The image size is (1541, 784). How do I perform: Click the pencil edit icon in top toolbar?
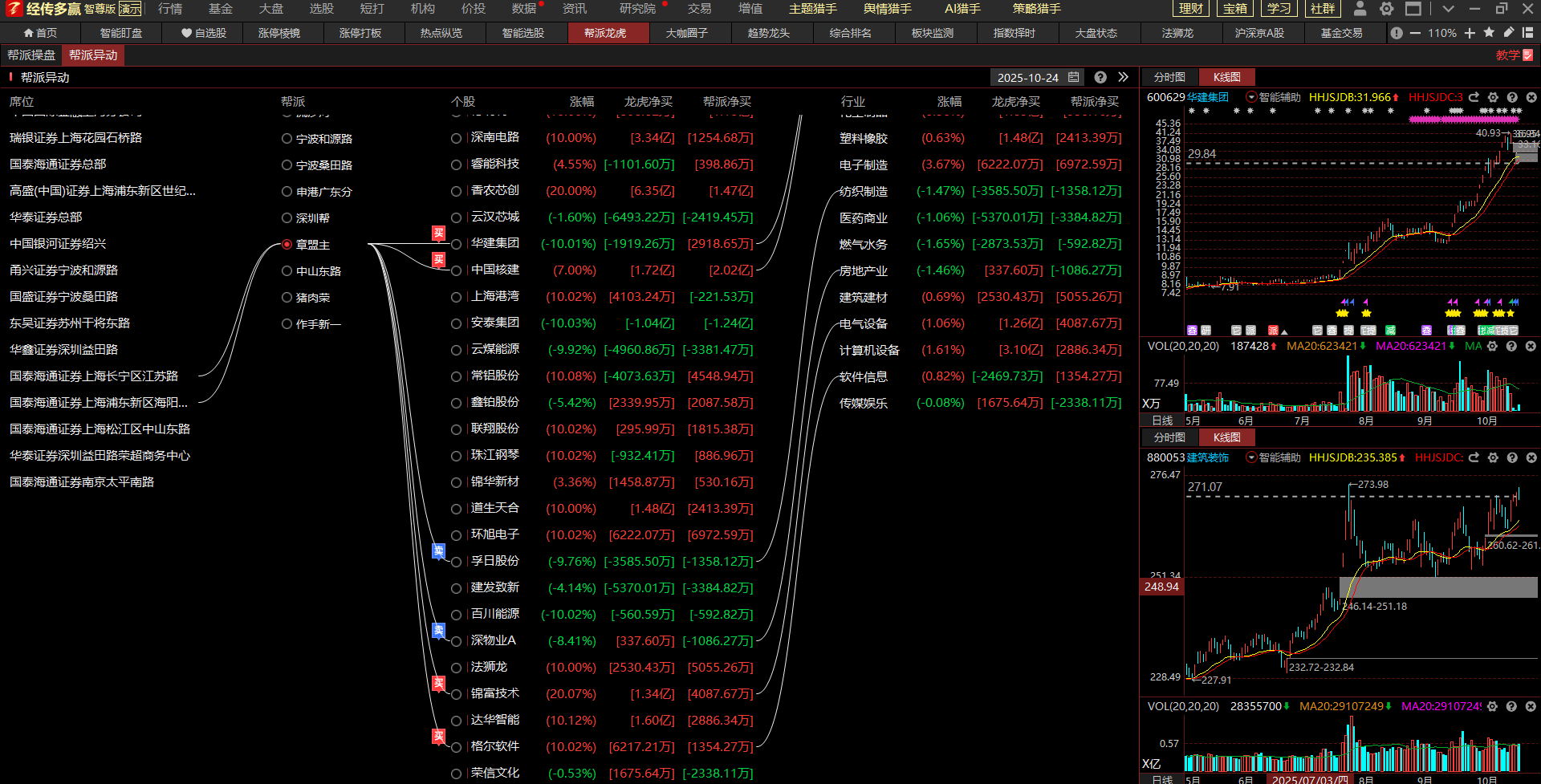coord(1508,33)
